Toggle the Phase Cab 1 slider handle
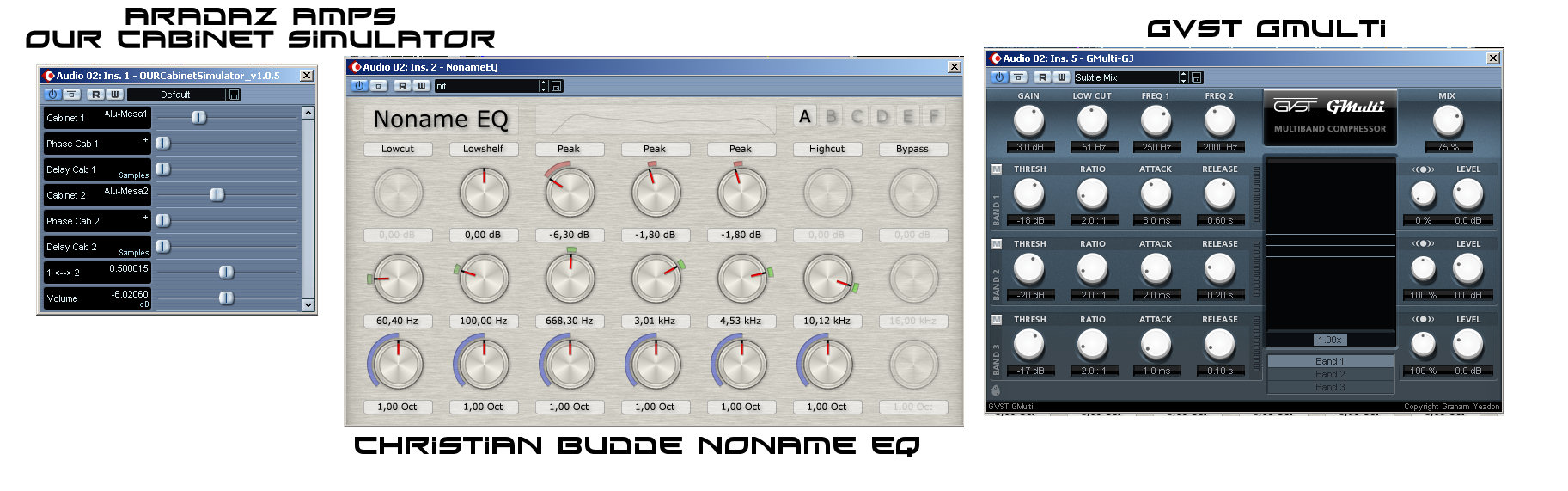Image resolution: width=1568 pixels, height=491 pixels. (162, 144)
